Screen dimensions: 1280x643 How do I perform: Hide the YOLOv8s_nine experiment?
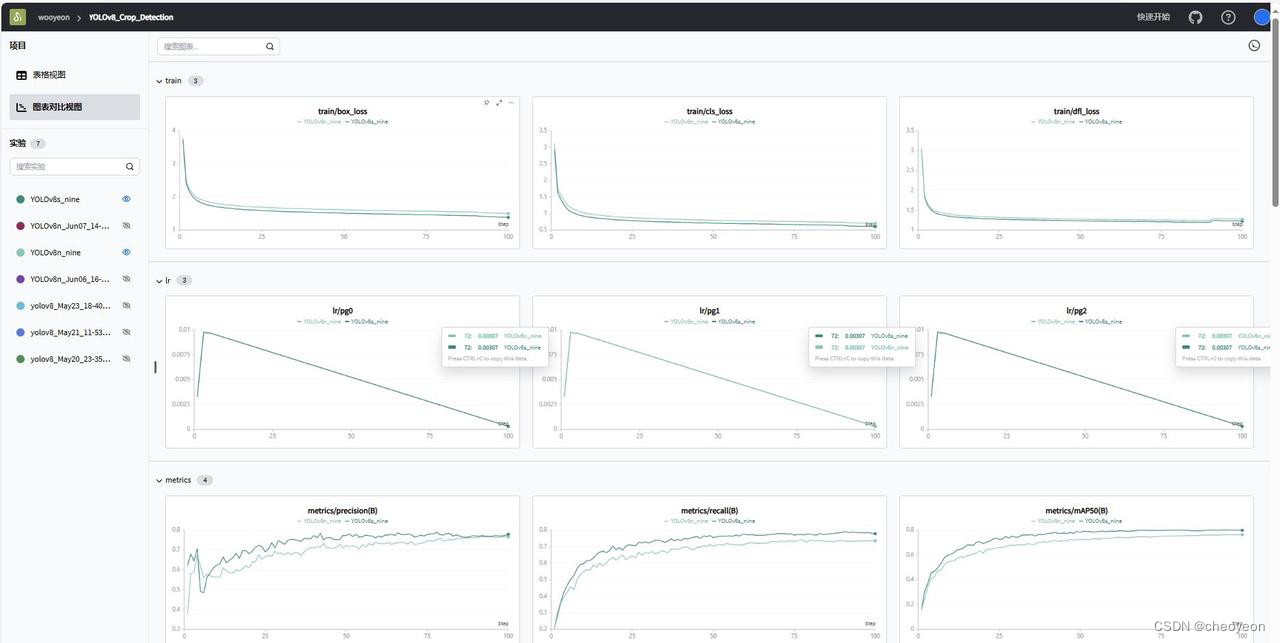point(126,199)
